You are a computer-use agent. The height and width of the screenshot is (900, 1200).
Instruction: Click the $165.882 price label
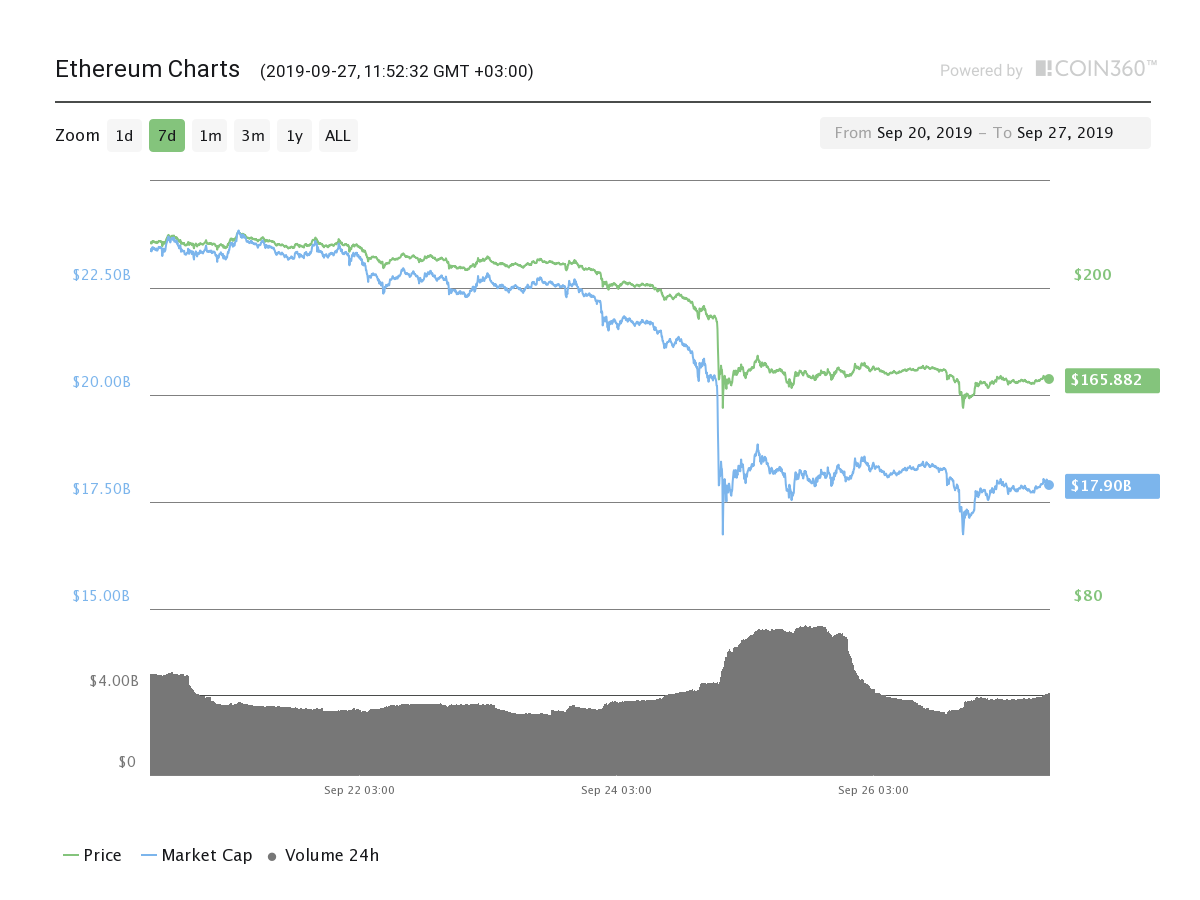pos(1112,380)
